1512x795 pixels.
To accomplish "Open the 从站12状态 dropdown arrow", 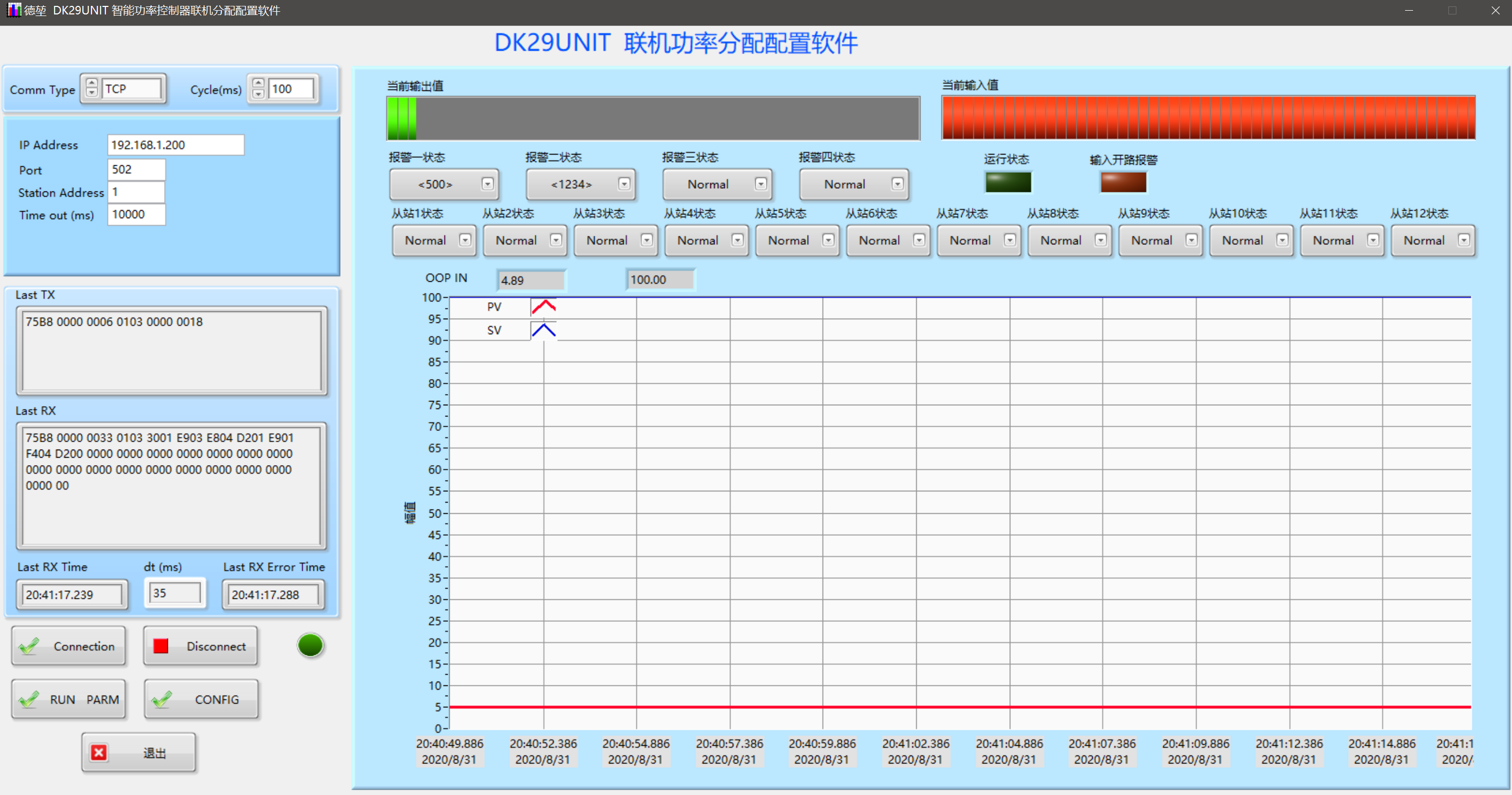I will tap(1463, 241).
